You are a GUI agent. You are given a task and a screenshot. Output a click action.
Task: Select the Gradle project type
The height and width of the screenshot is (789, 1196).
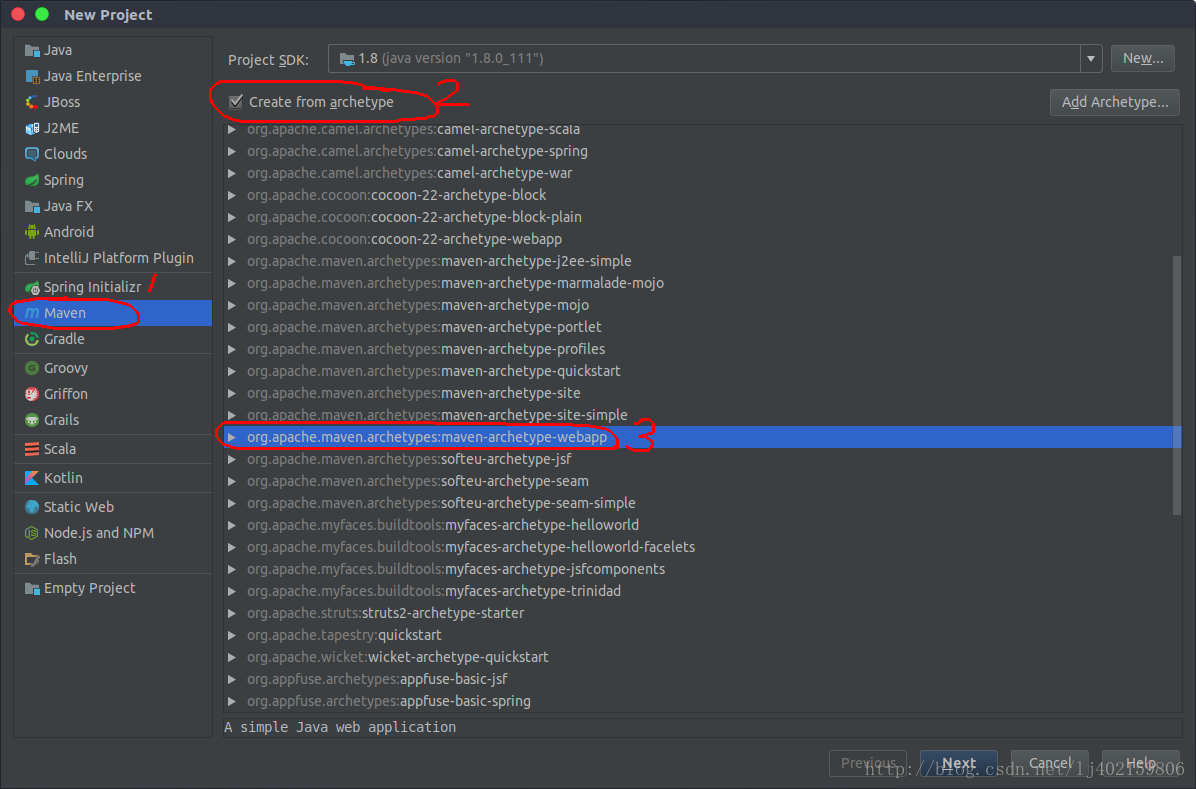click(x=113, y=339)
